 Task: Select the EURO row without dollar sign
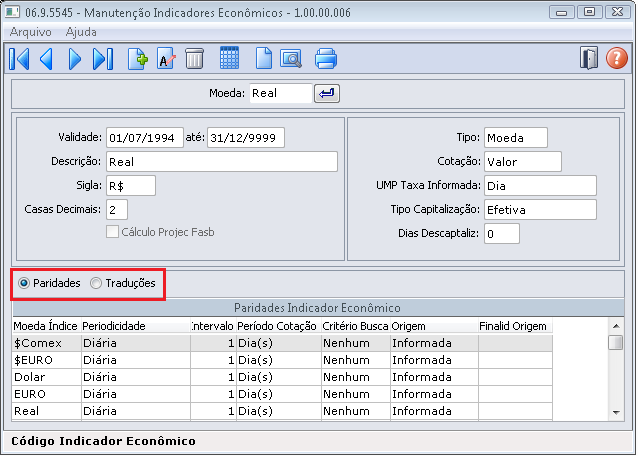(282, 395)
